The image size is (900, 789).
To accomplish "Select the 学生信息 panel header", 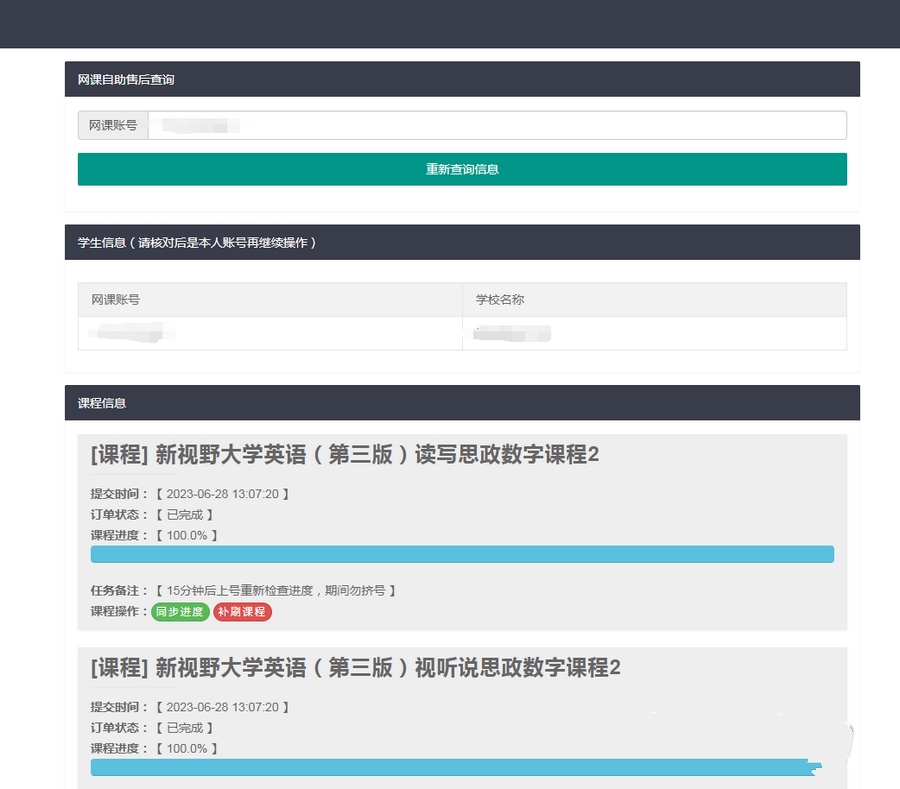I will pyautogui.click(x=462, y=242).
